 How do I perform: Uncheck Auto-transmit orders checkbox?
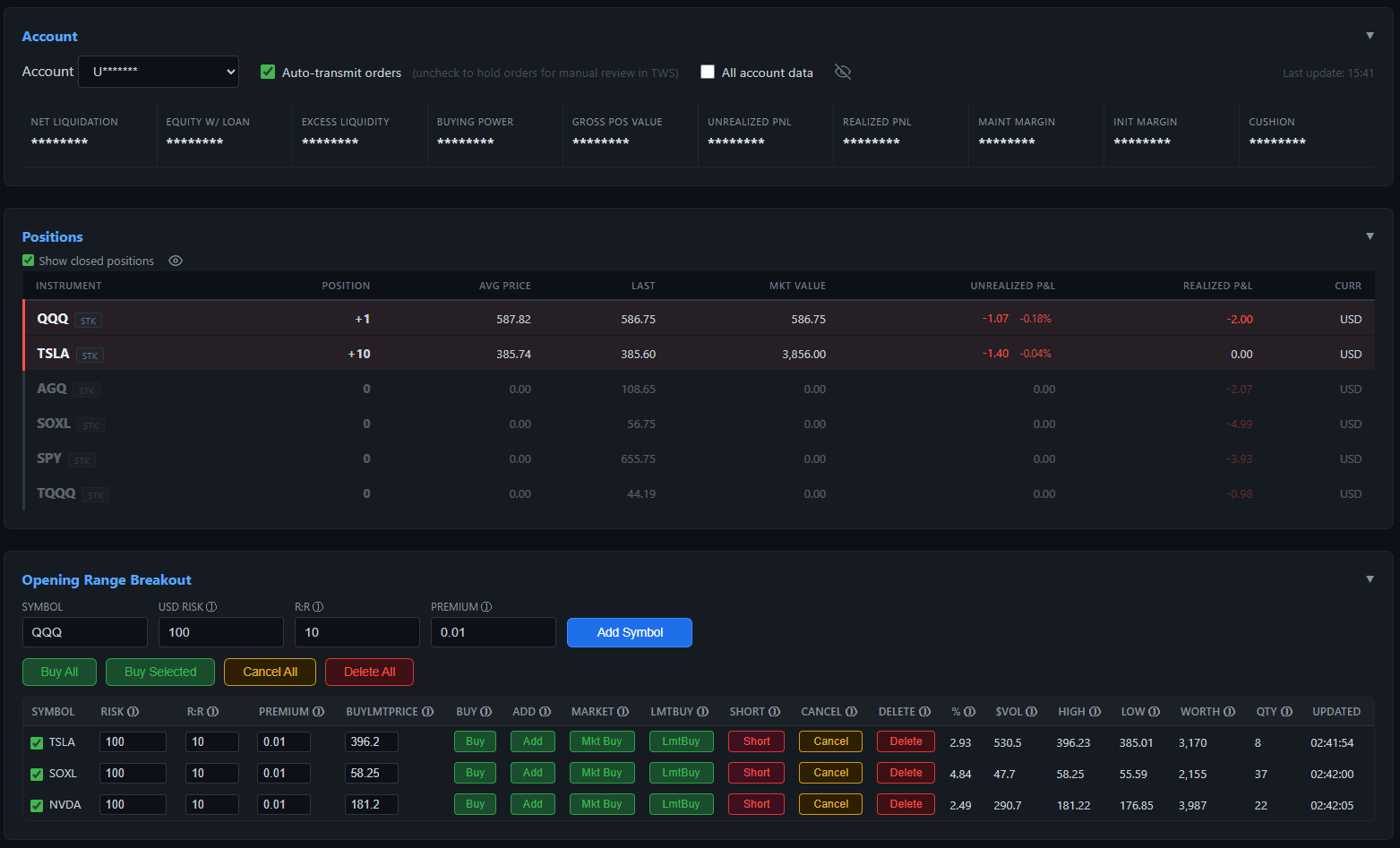pos(268,72)
